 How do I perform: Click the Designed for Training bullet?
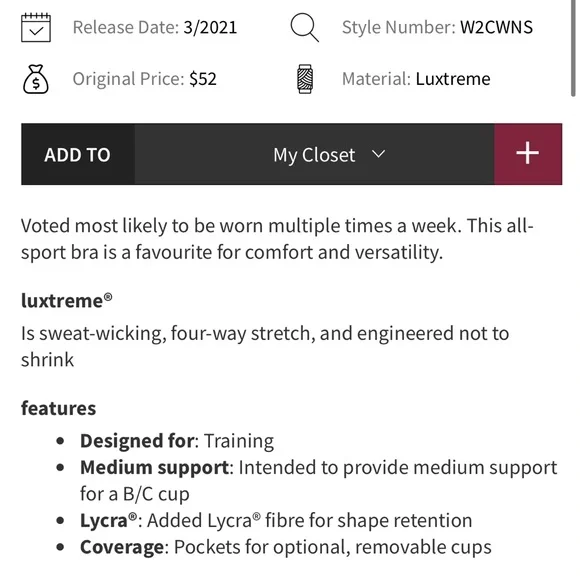177,441
